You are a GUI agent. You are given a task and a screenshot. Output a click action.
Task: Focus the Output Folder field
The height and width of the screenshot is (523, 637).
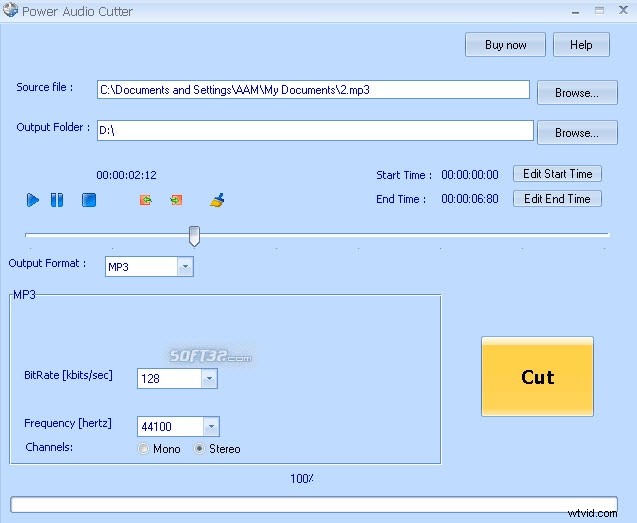click(315, 130)
